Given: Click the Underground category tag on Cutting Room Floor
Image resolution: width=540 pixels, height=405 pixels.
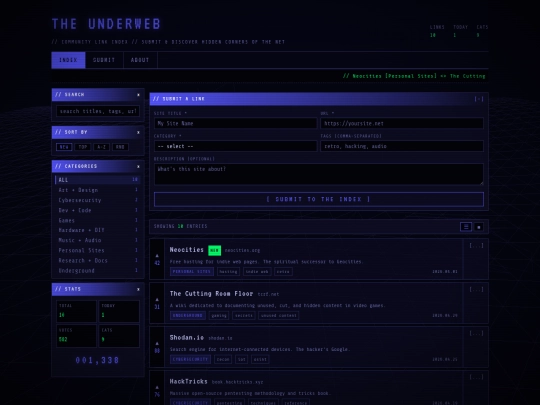Looking at the screenshot, I should pos(188,315).
